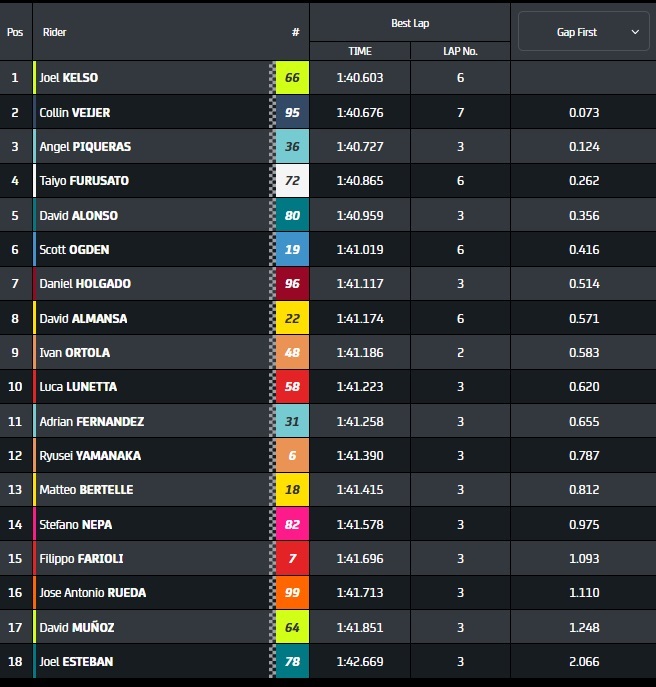Click the dark red number 96 badge
Viewport: 656px width, 687px height.
pyautogui.click(x=292, y=284)
